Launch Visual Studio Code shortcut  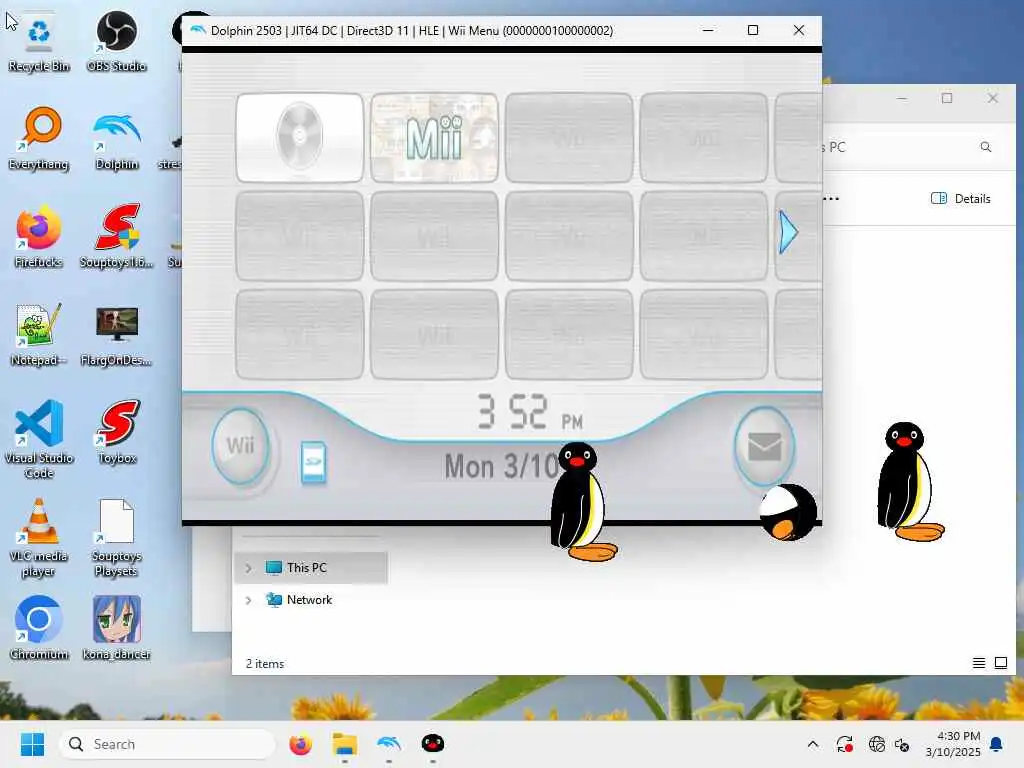(39, 440)
